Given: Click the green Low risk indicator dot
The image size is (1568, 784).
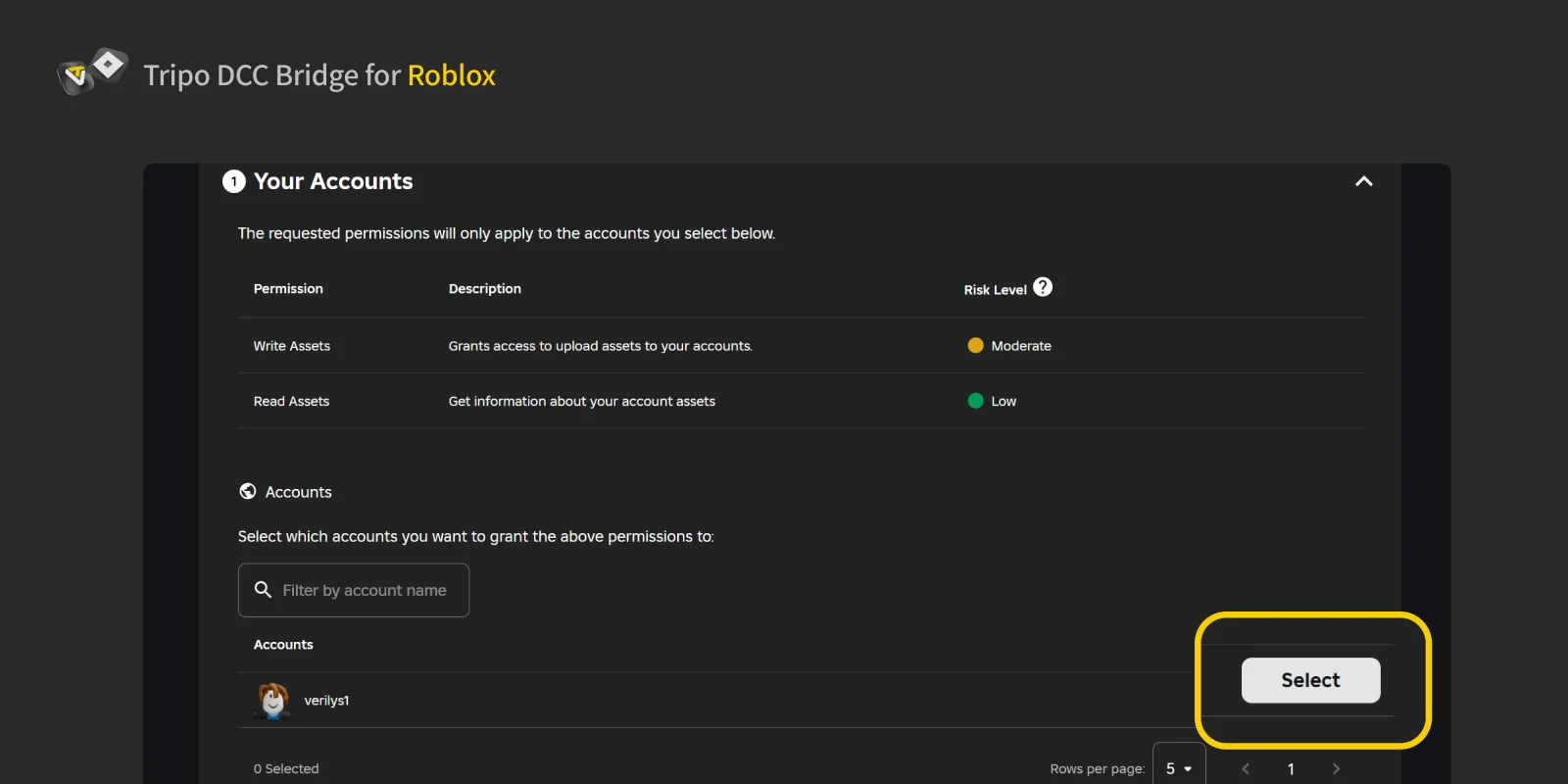Looking at the screenshot, I should point(975,401).
